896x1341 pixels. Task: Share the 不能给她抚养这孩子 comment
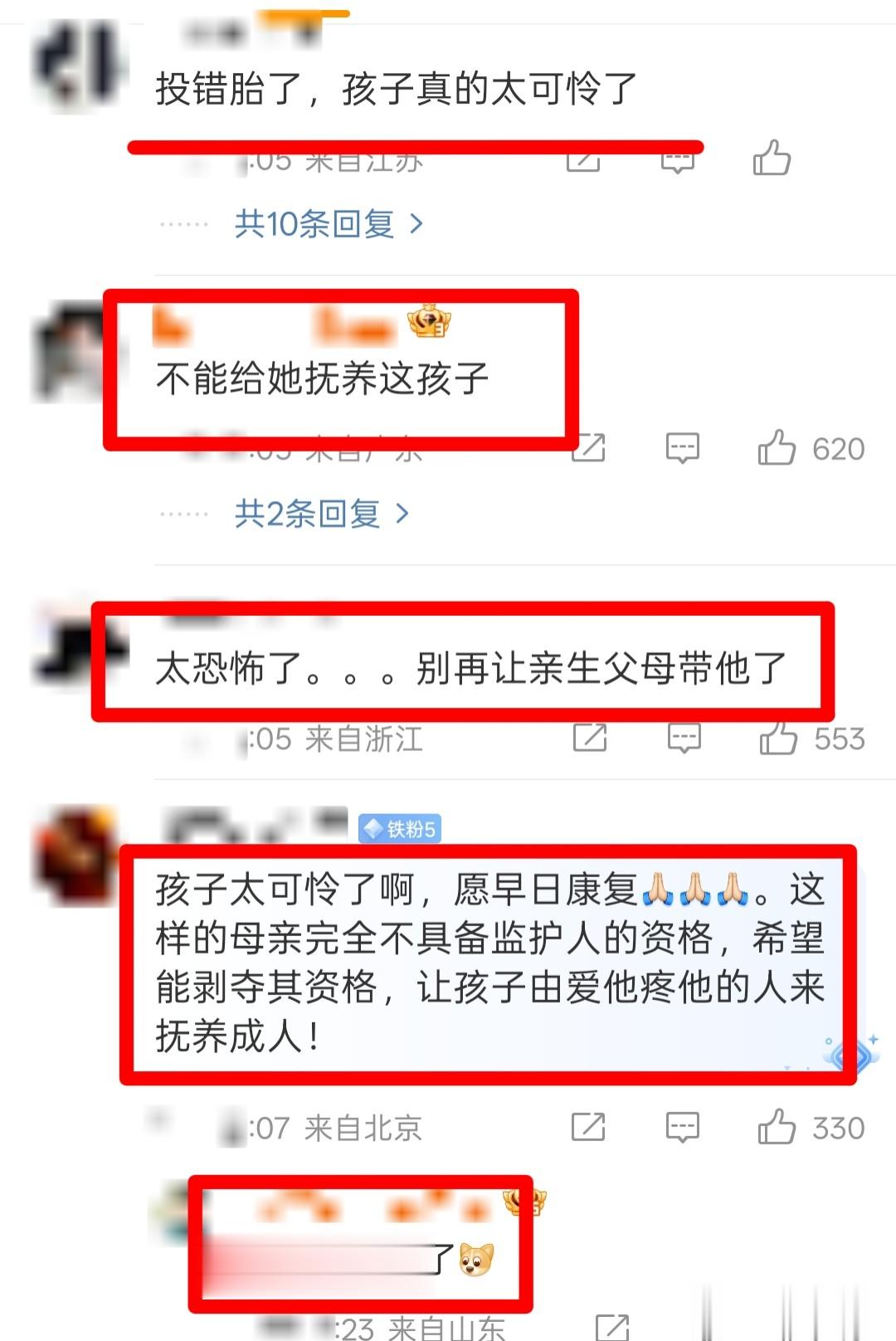pyautogui.click(x=588, y=448)
